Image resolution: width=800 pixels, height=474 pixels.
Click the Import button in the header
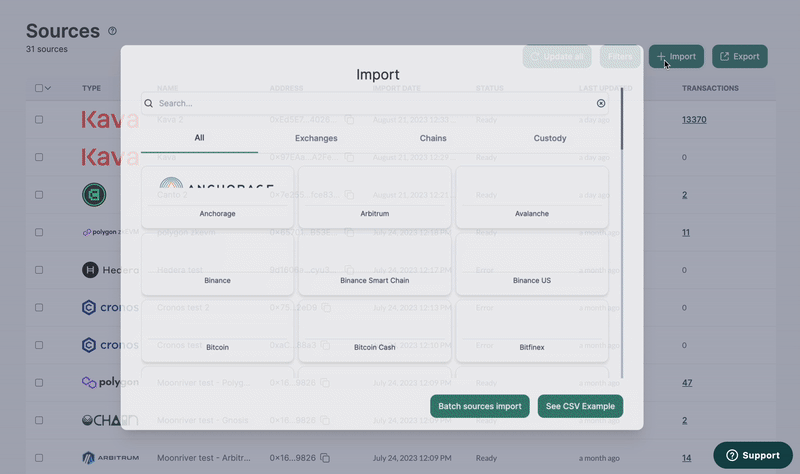(x=676, y=57)
